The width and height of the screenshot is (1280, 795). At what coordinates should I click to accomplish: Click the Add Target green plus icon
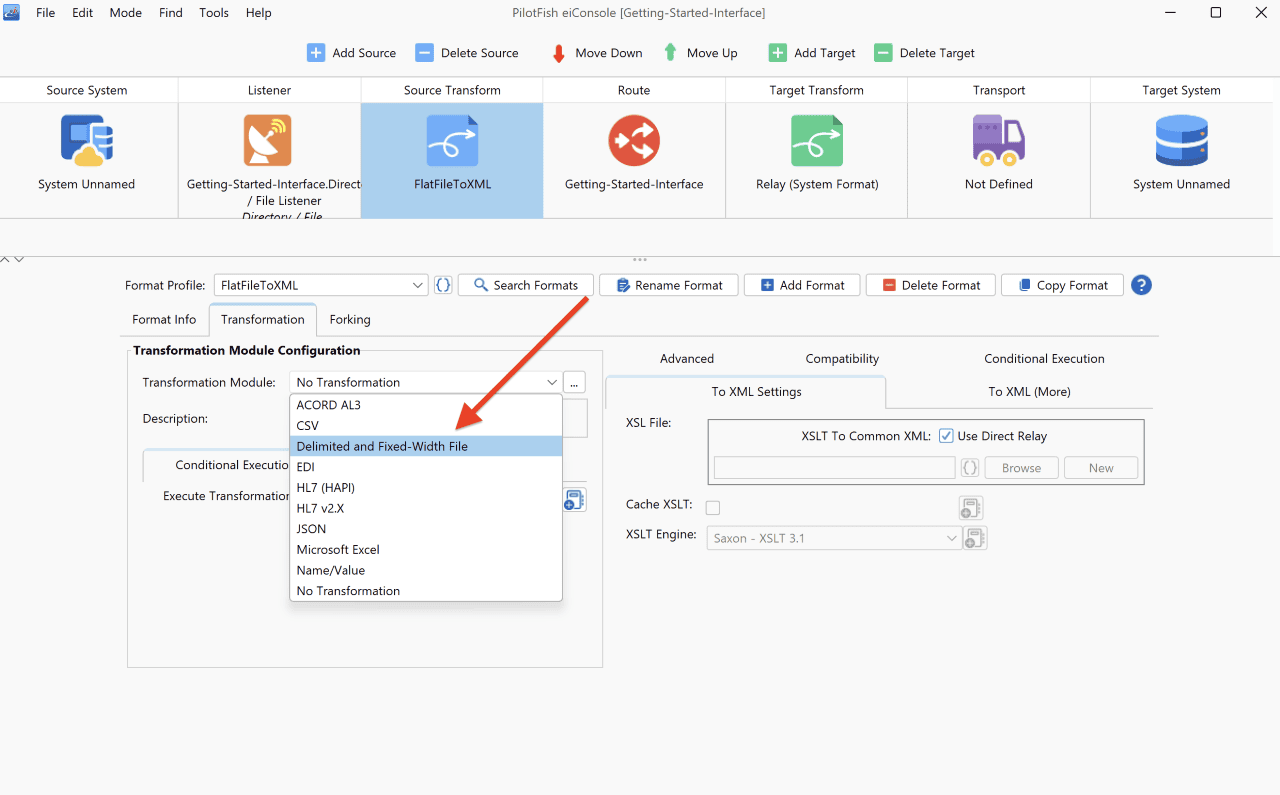click(x=778, y=53)
